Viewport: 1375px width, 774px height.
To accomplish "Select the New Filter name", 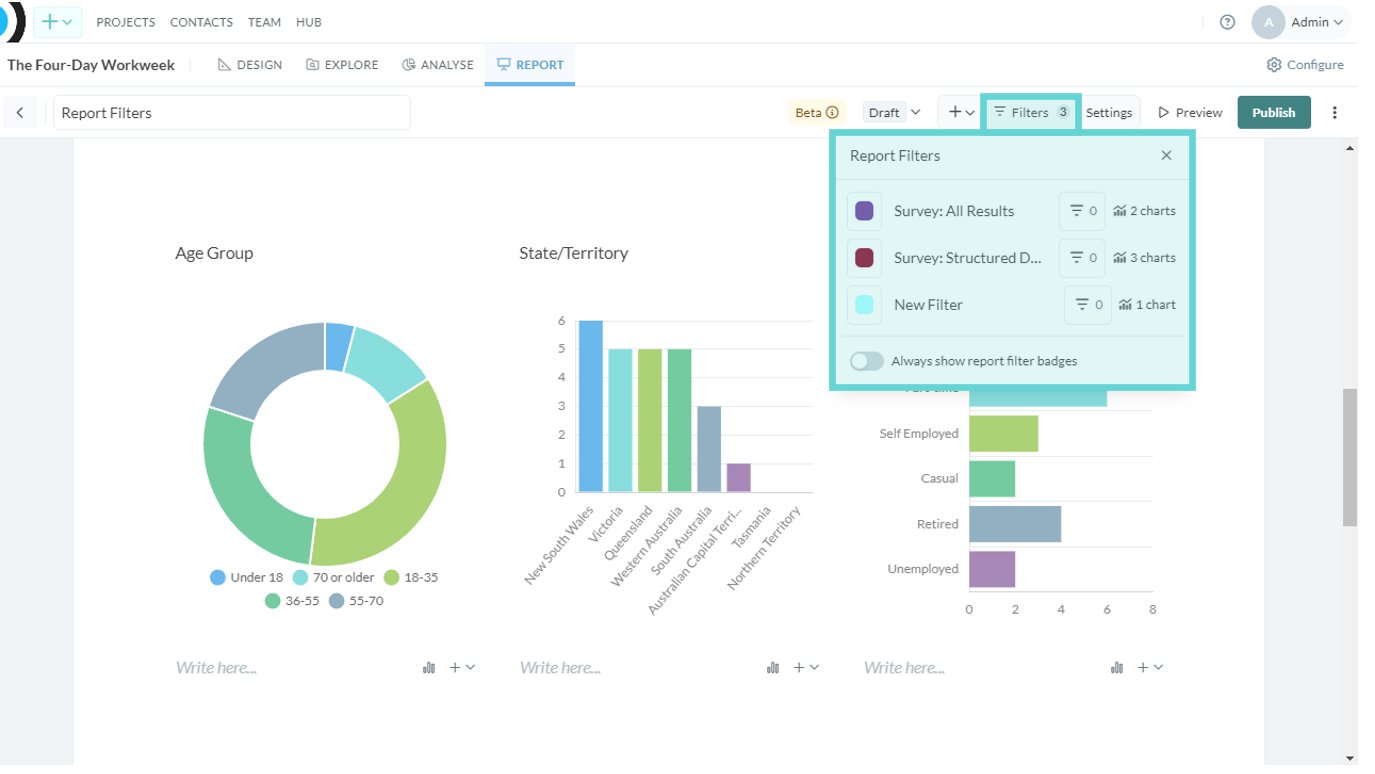I will point(928,305).
